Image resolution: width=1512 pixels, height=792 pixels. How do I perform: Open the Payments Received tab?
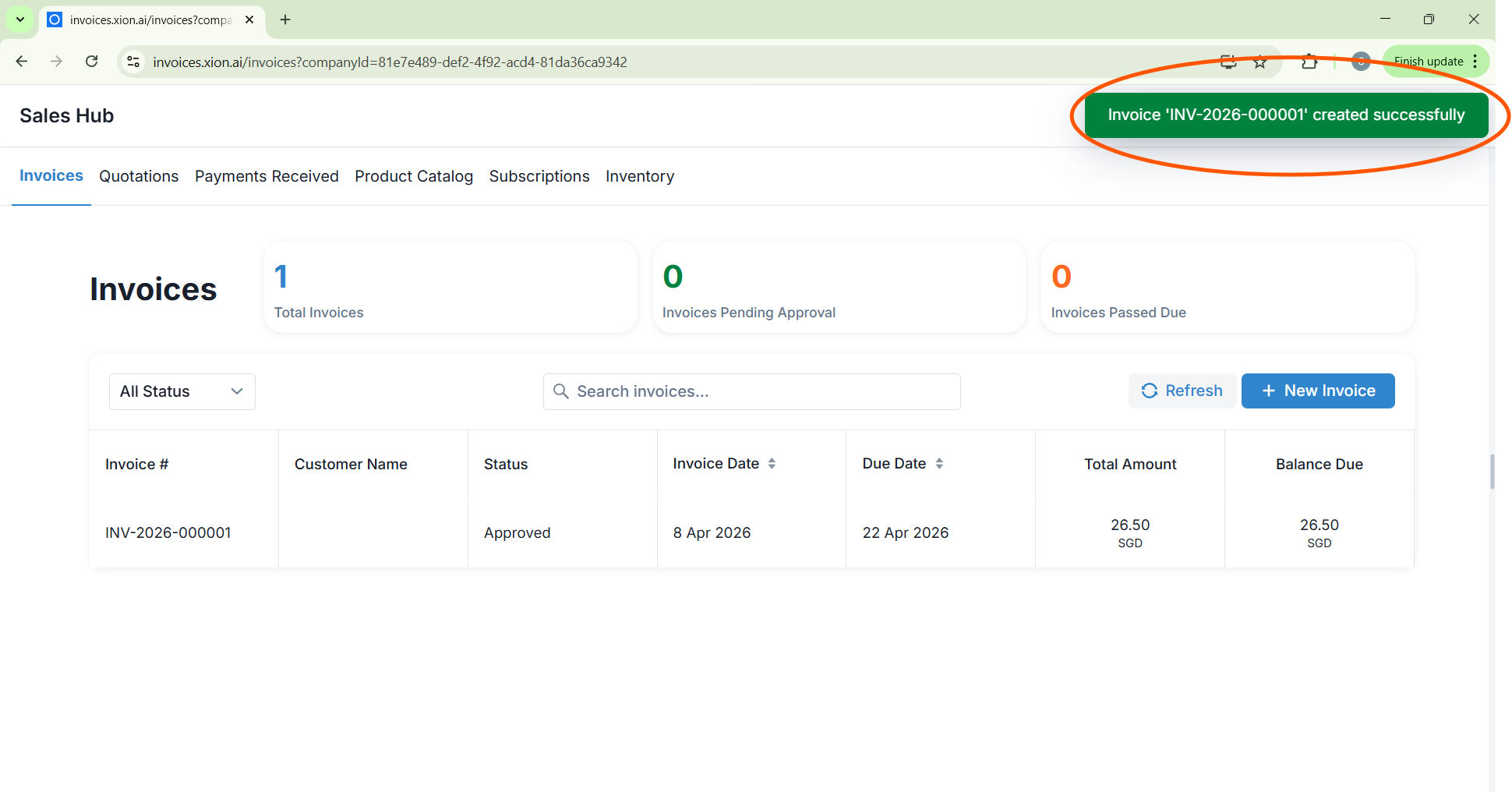(x=267, y=176)
